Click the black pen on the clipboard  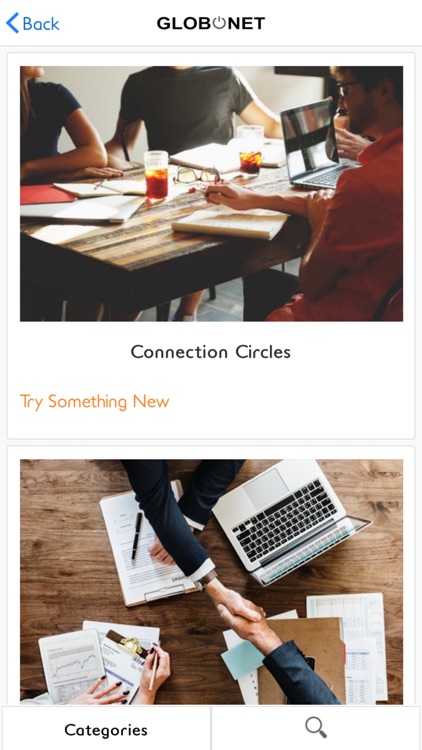tap(137, 536)
